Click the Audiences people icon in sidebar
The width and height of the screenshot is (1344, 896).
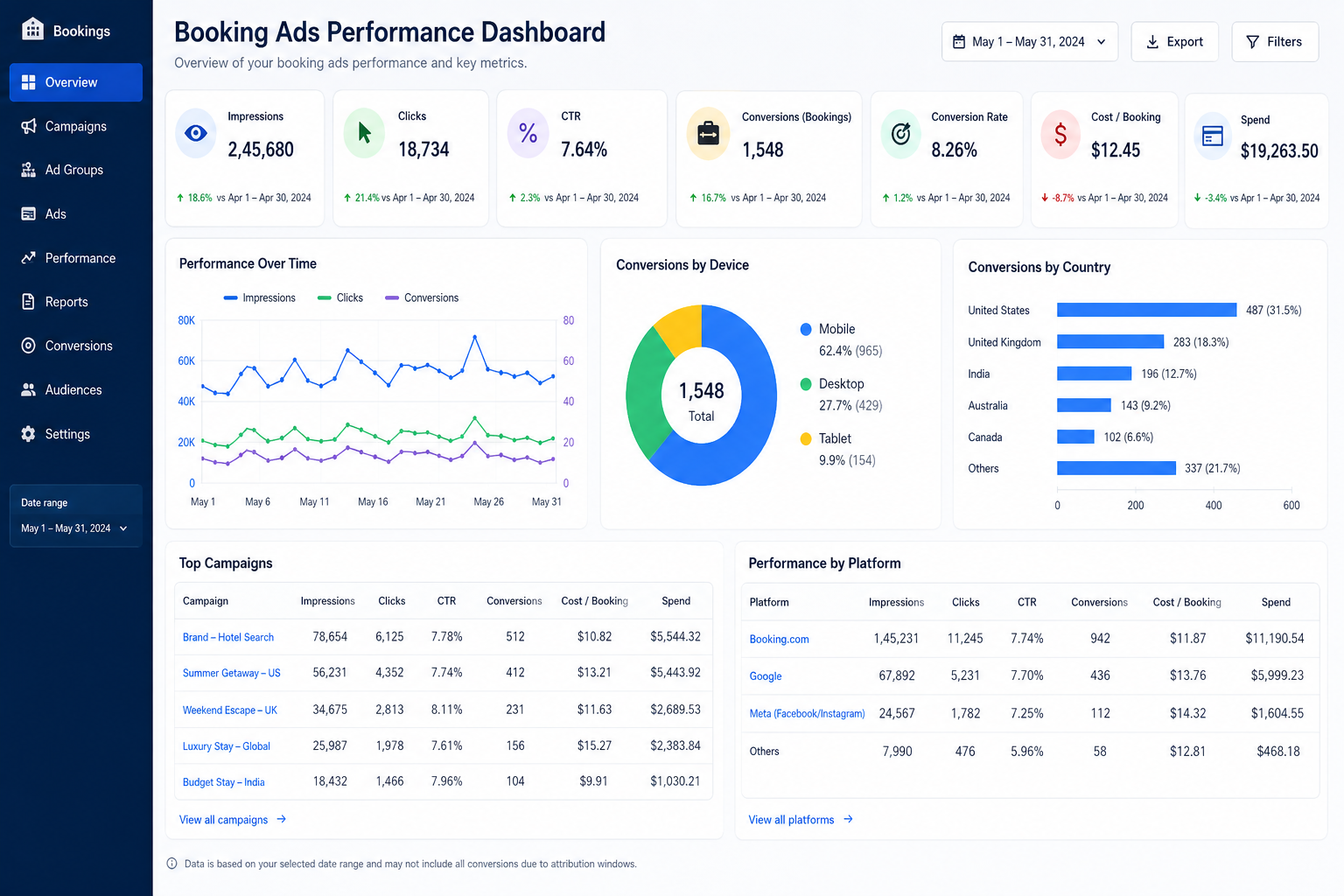(x=29, y=389)
